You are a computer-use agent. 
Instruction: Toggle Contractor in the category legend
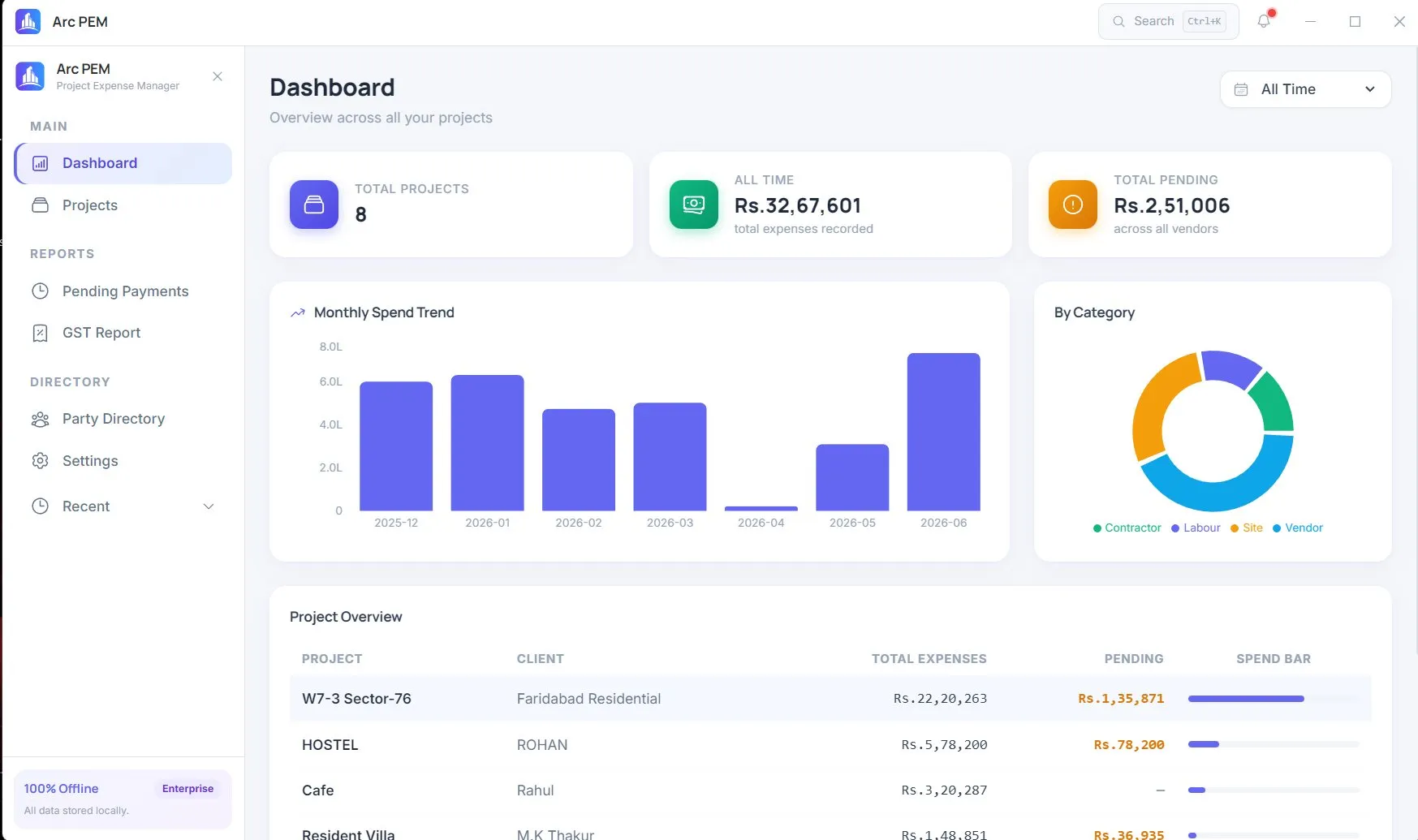[1127, 528]
